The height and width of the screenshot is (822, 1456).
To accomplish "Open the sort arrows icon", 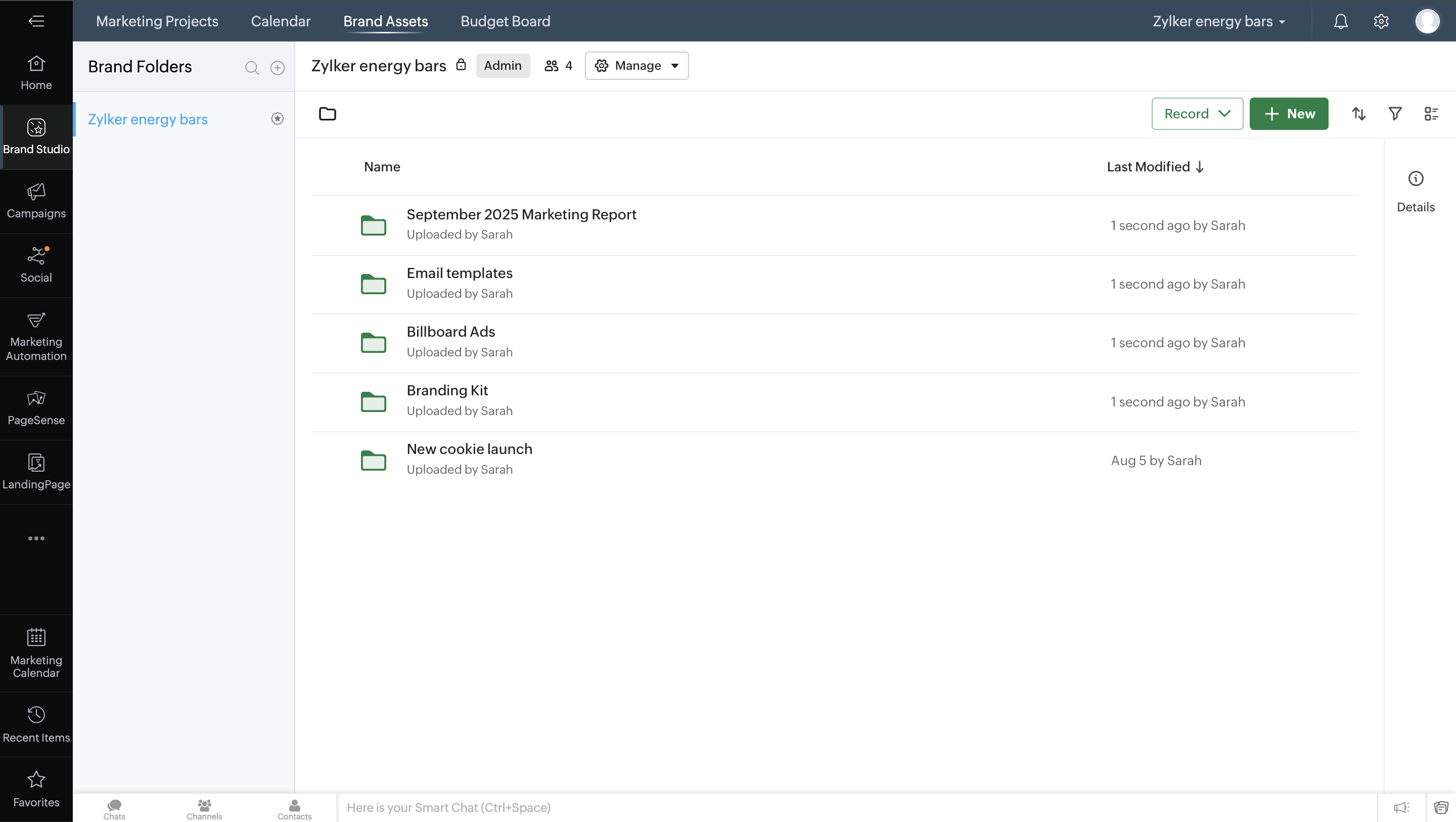I will tap(1359, 114).
